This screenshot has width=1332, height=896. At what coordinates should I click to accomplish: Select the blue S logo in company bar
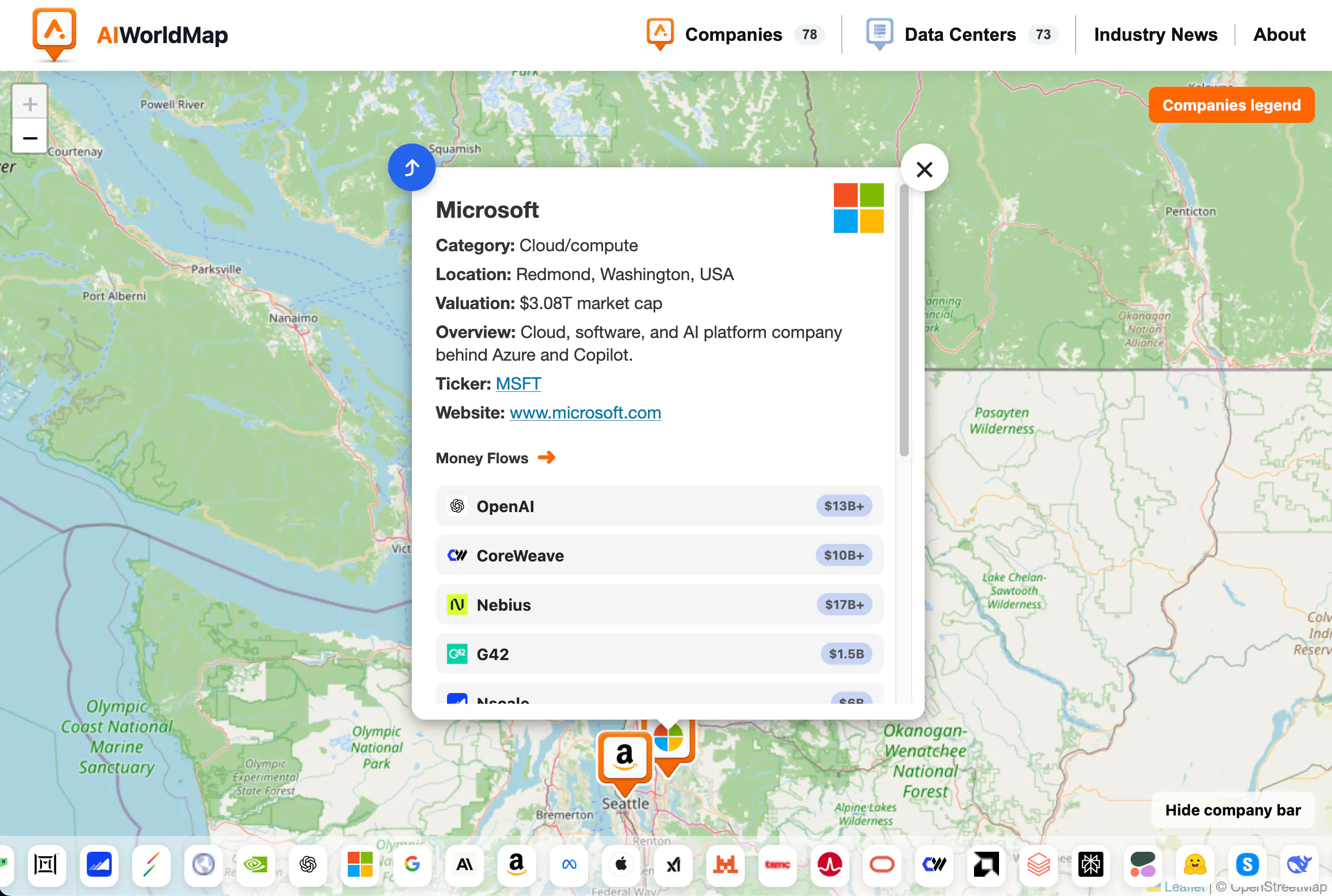coord(1248,865)
